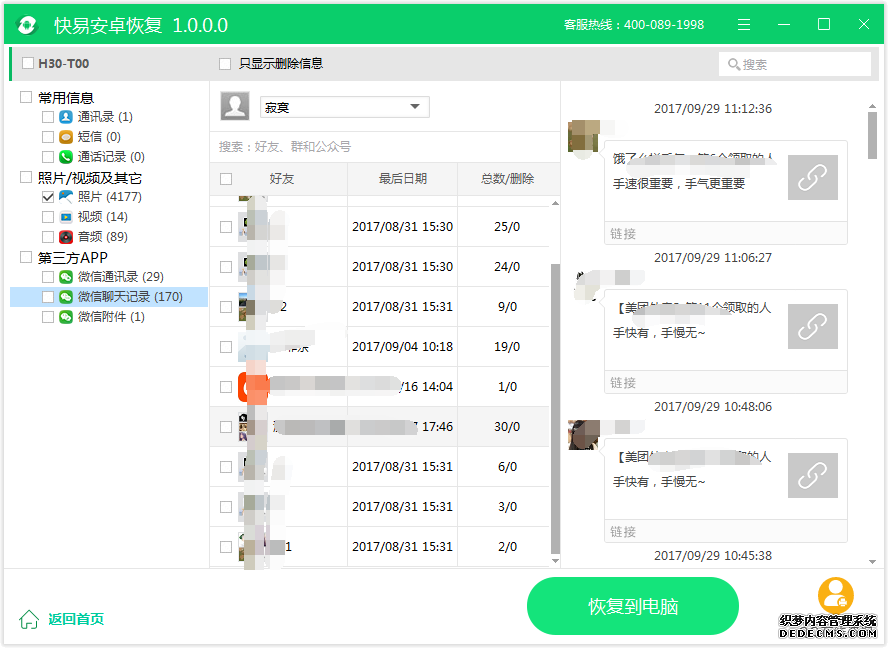Check the 微信聊天记录 (170) checkbox
Viewport: 888px width, 648px height.
click(x=48, y=297)
